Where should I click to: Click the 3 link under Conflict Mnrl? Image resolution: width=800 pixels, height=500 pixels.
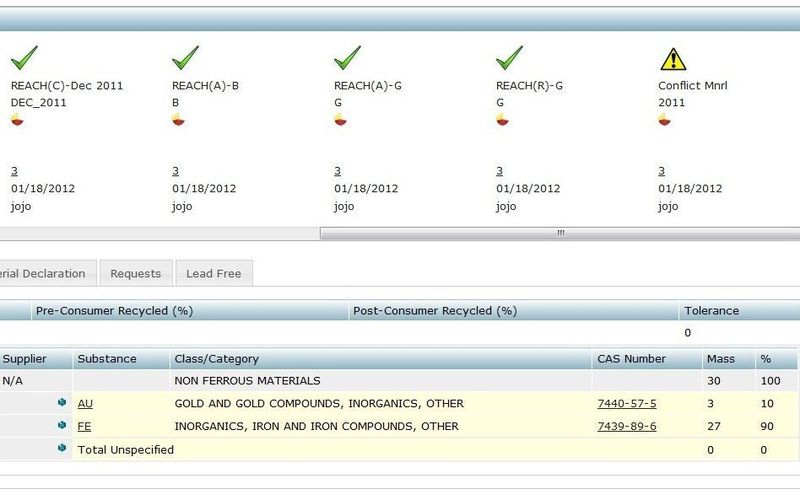pyautogui.click(x=661, y=171)
